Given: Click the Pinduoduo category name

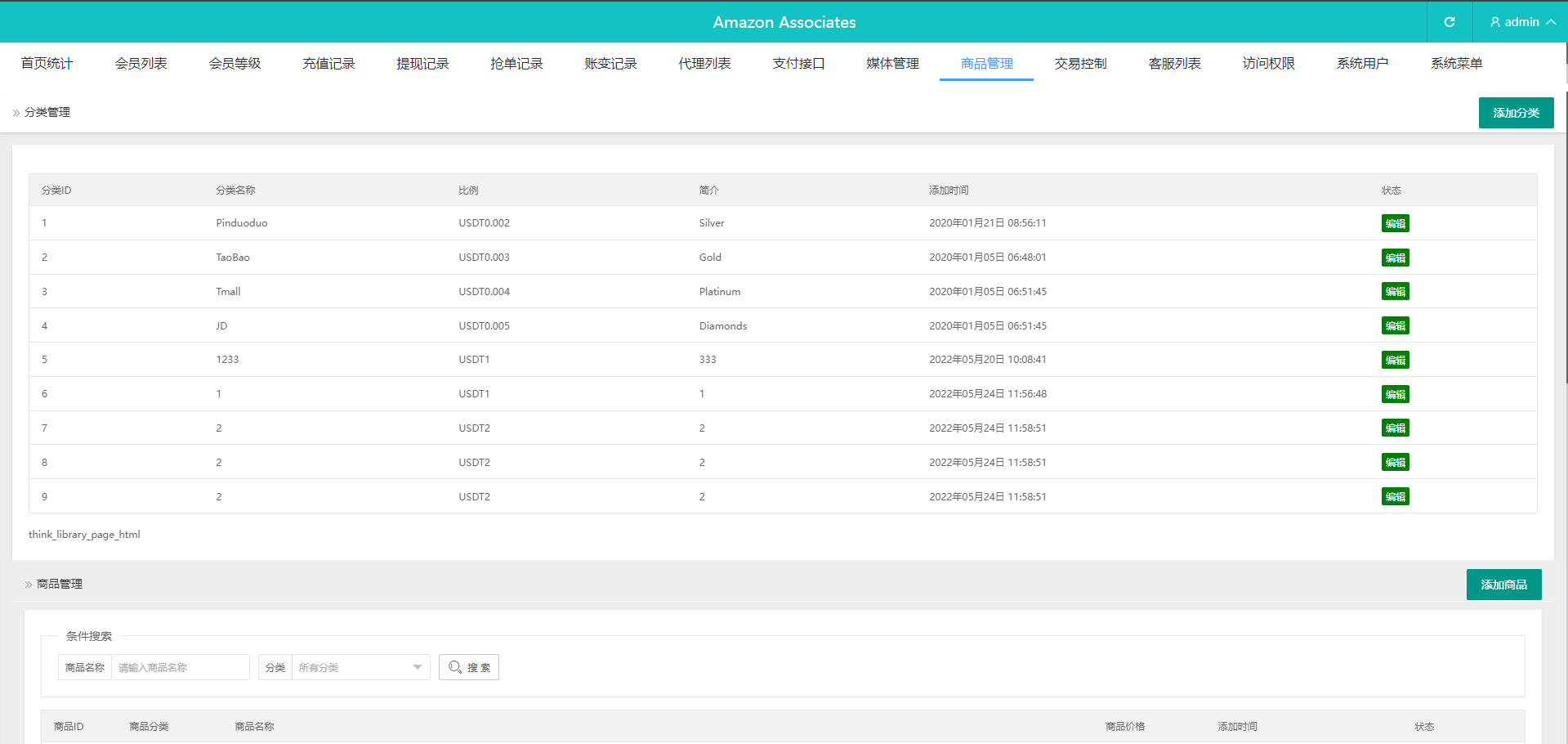Looking at the screenshot, I should (x=242, y=222).
